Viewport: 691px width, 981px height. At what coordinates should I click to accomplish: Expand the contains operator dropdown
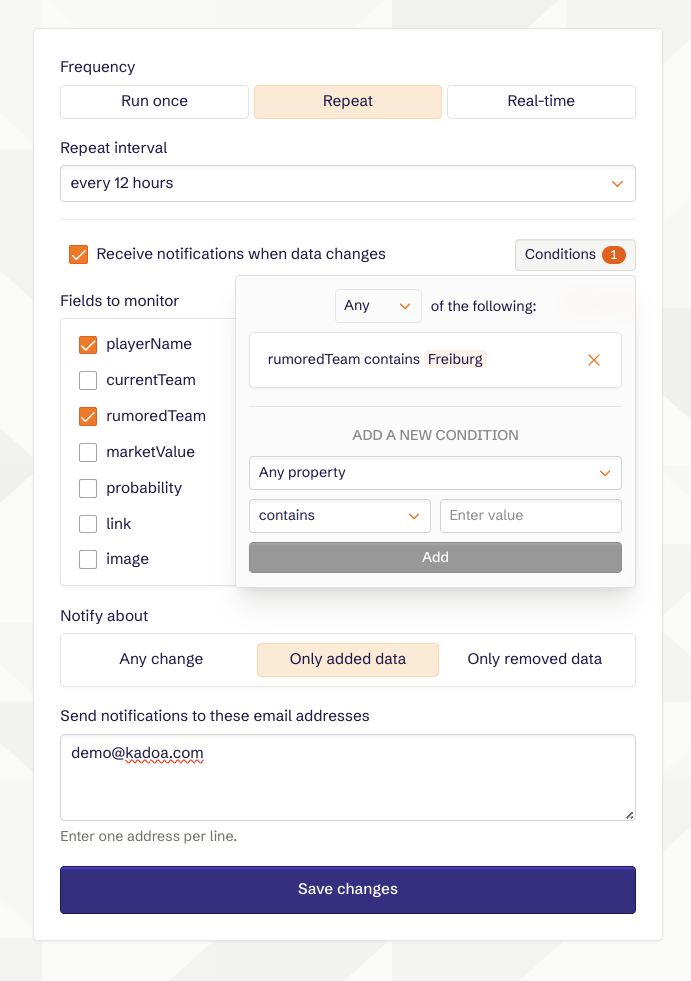click(339, 516)
